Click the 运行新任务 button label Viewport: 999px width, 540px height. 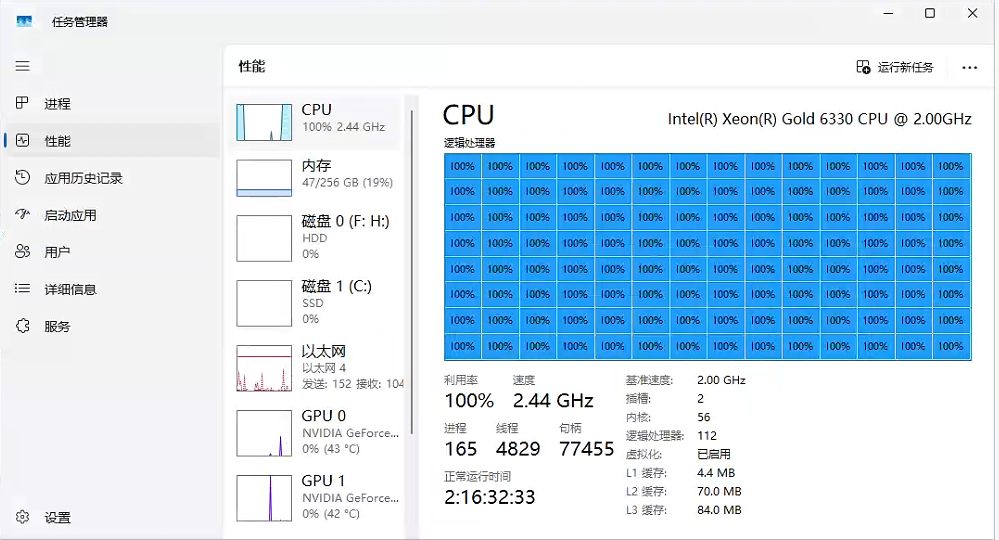tap(905, 68)
